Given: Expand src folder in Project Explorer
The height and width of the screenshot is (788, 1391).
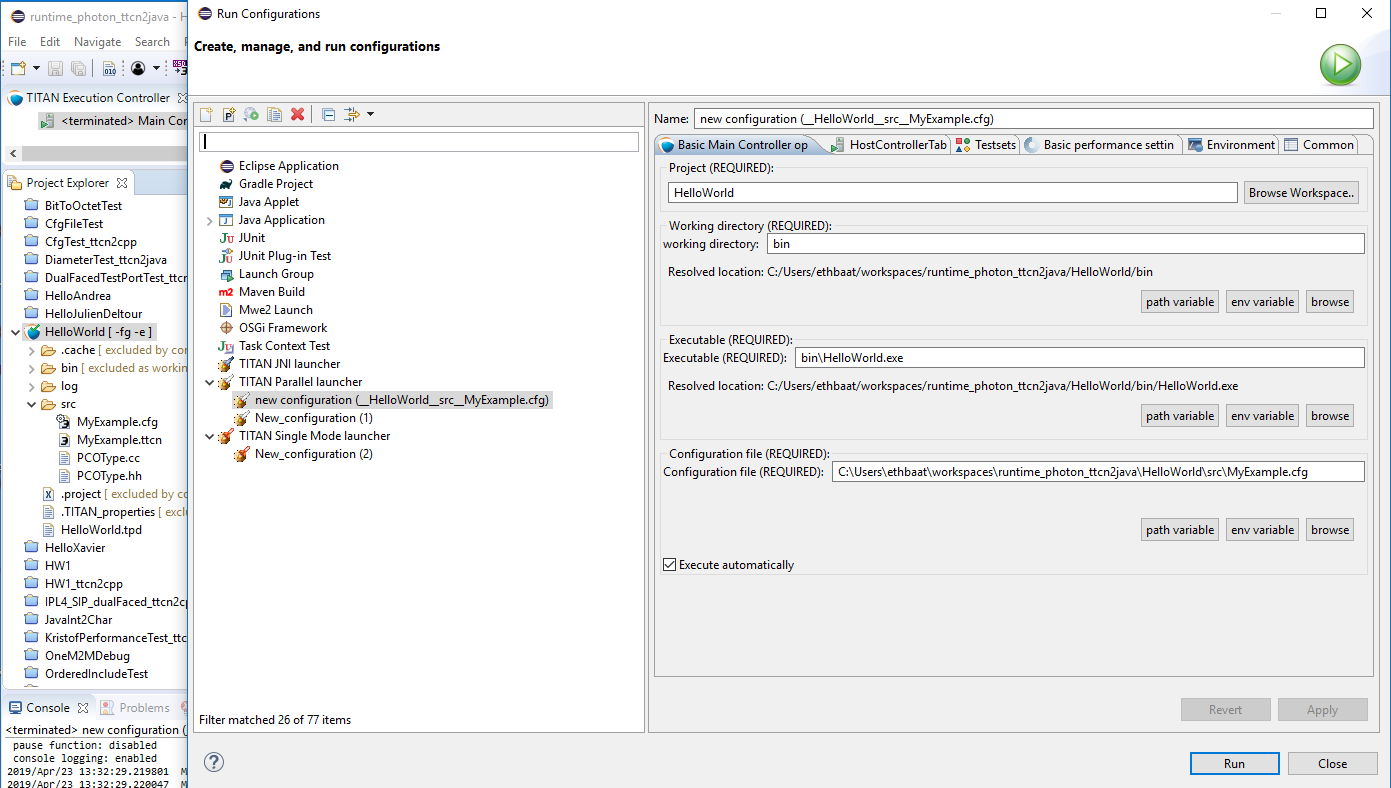Looking at the screenshot, I should coord(32,404).
